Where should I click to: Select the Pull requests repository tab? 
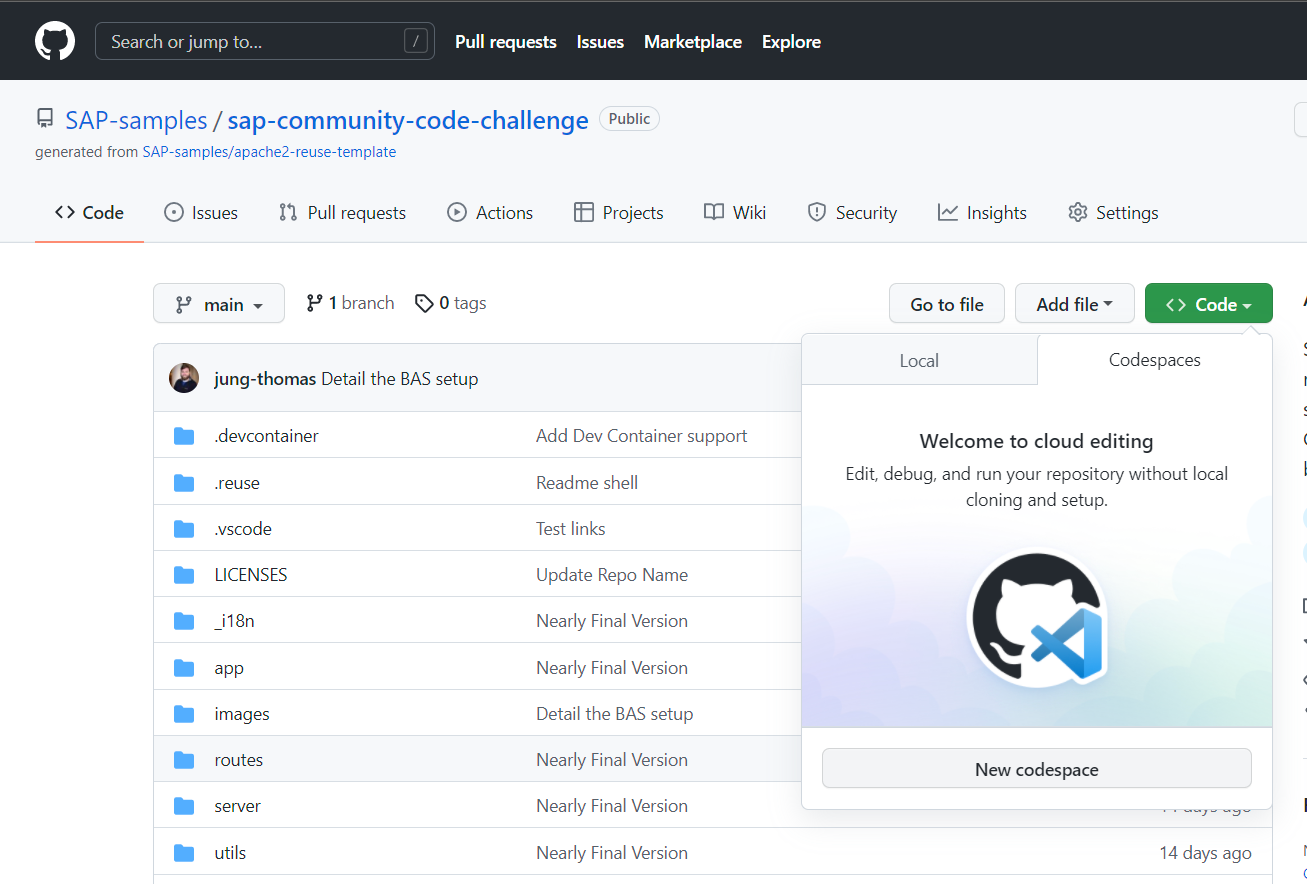click(x=342, y=213)
